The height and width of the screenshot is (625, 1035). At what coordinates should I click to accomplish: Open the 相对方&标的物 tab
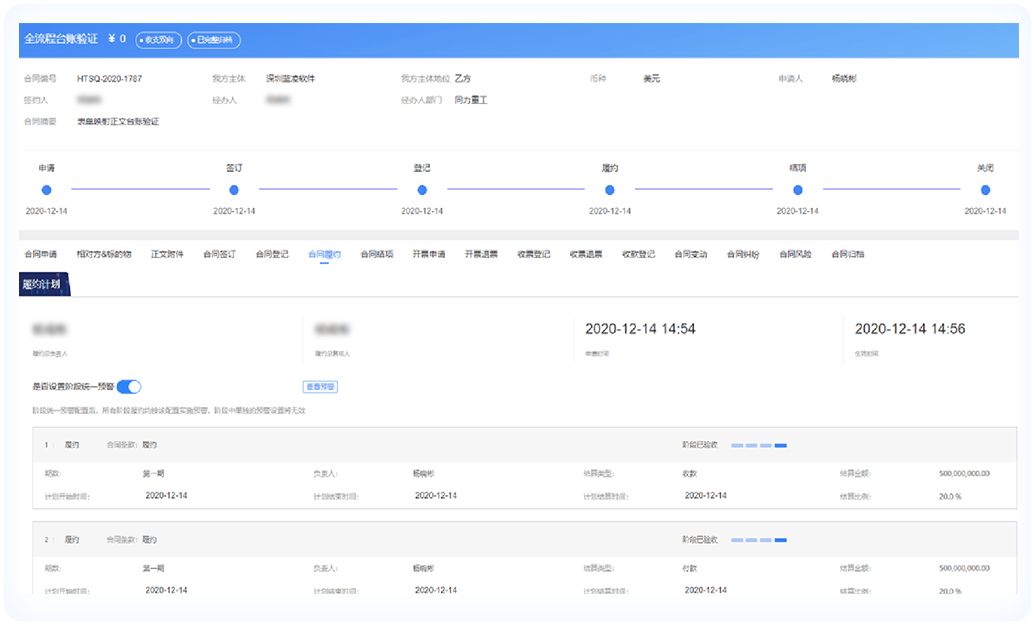[104, 255]
